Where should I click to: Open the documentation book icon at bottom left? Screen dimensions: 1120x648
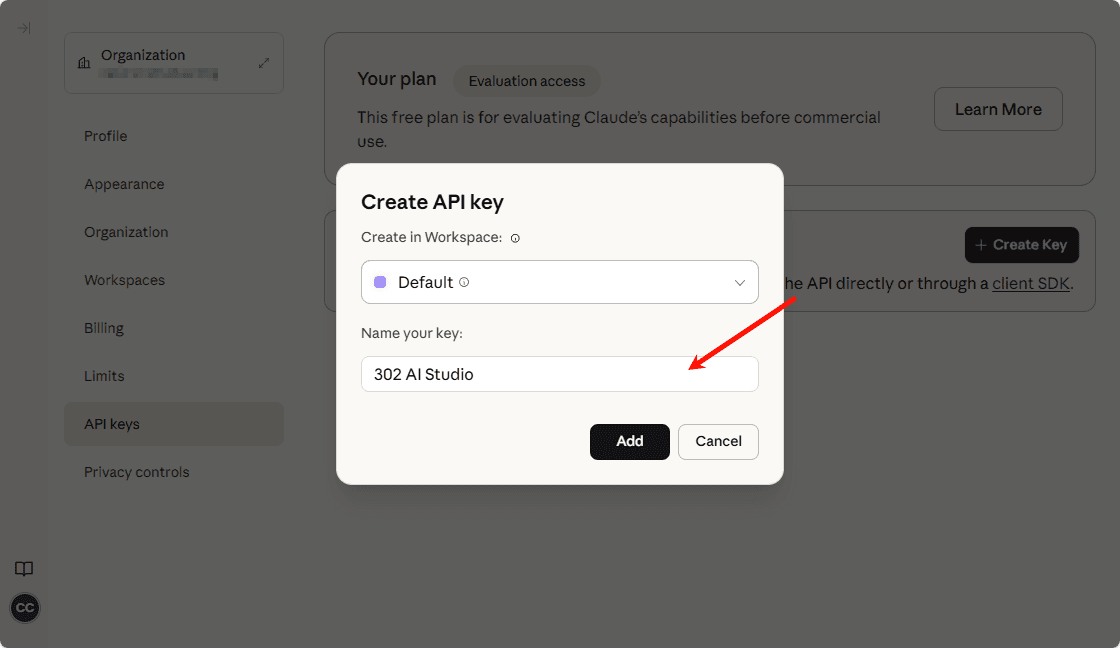click(24, 568)
